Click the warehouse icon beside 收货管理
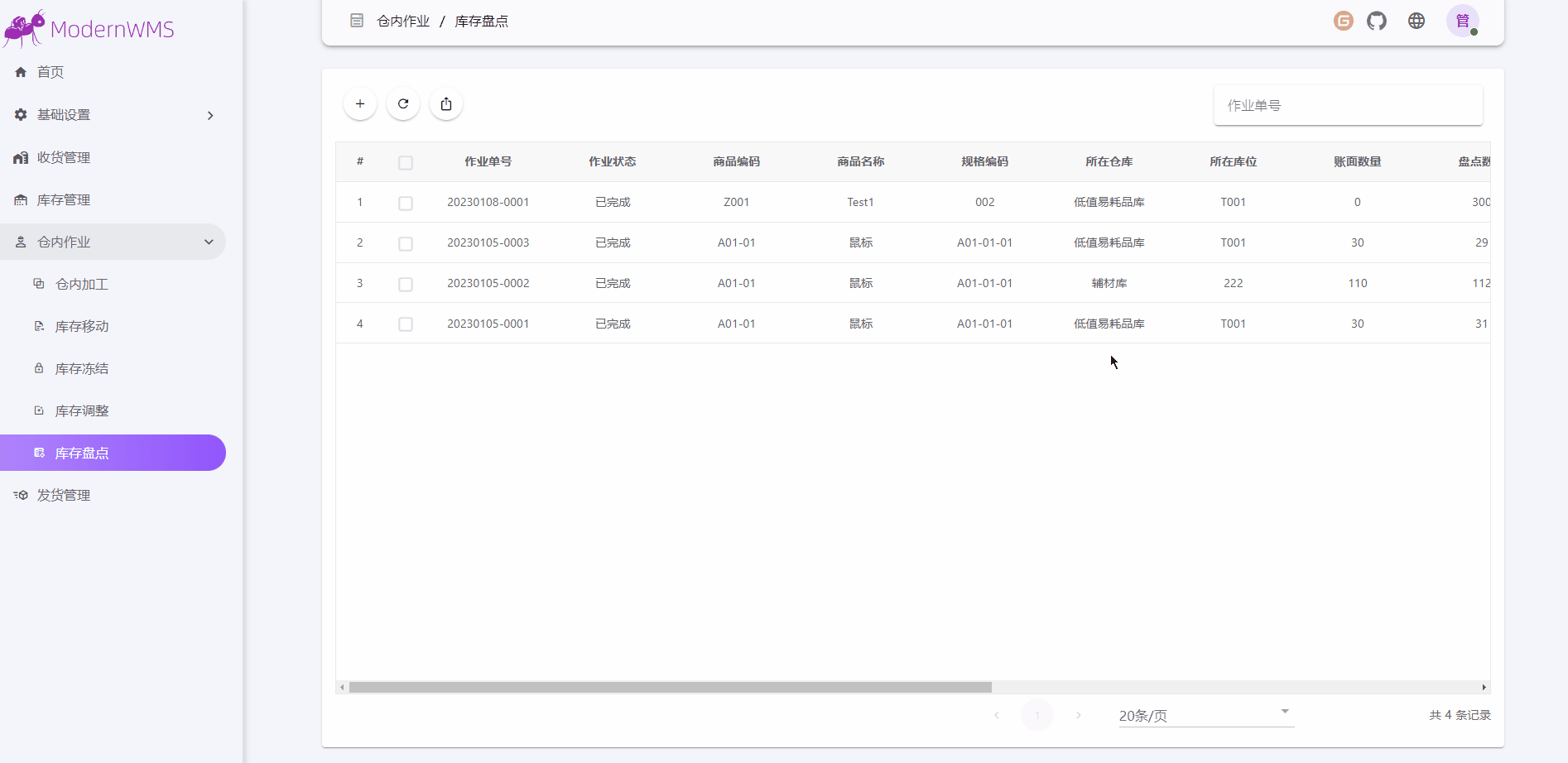 click(21, 157)
